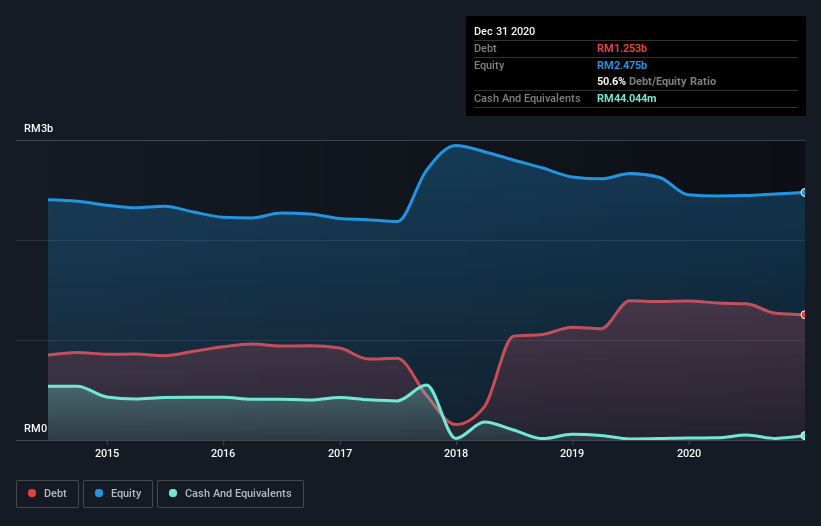Click the blue Equity legend dot
The height and width of the screenshot is (526, 821).
tap(99, 493)
